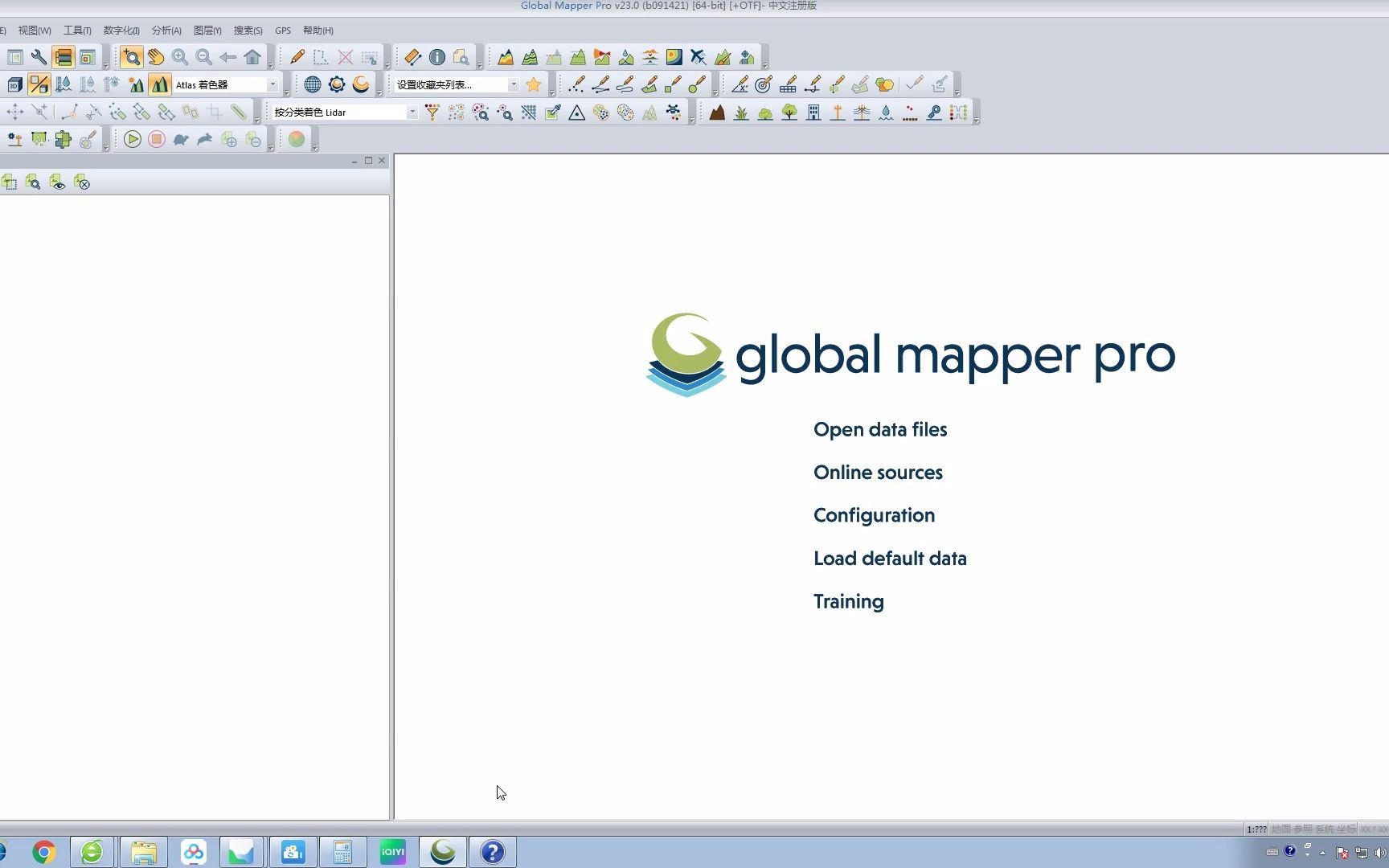Click the Configuration link

[874, 515]
